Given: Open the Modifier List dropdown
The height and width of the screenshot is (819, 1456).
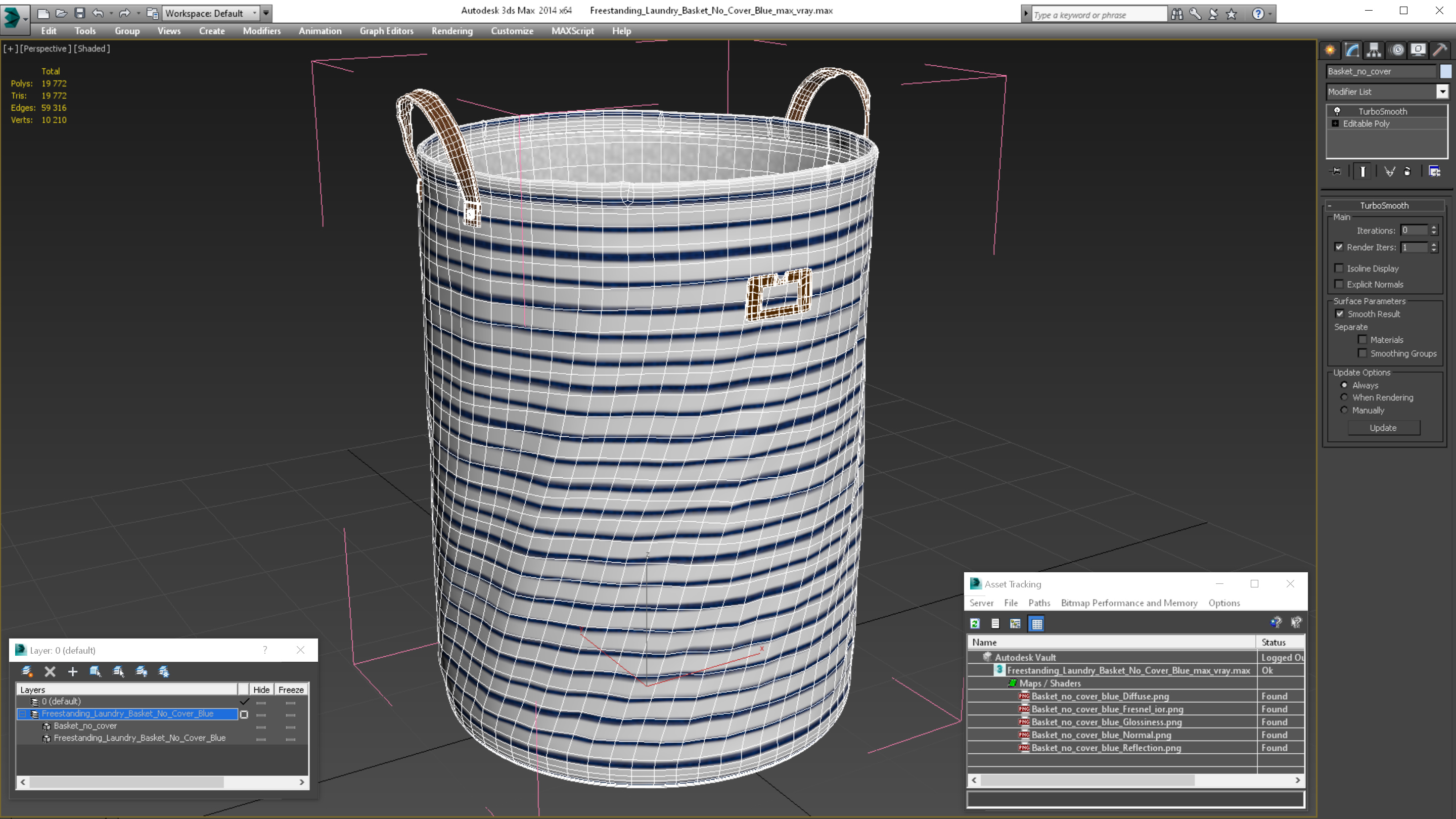Looking at the screenshot, I should 1442,92.
